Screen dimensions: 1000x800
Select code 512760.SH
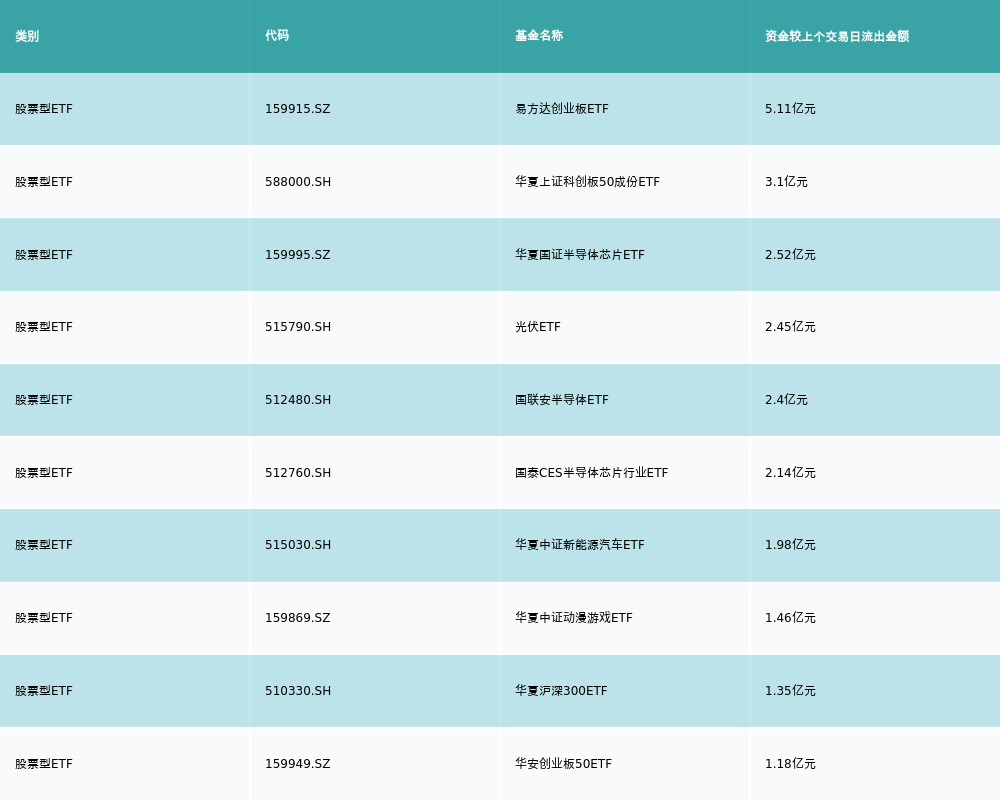pyautogui.click(x=298, y=473)
